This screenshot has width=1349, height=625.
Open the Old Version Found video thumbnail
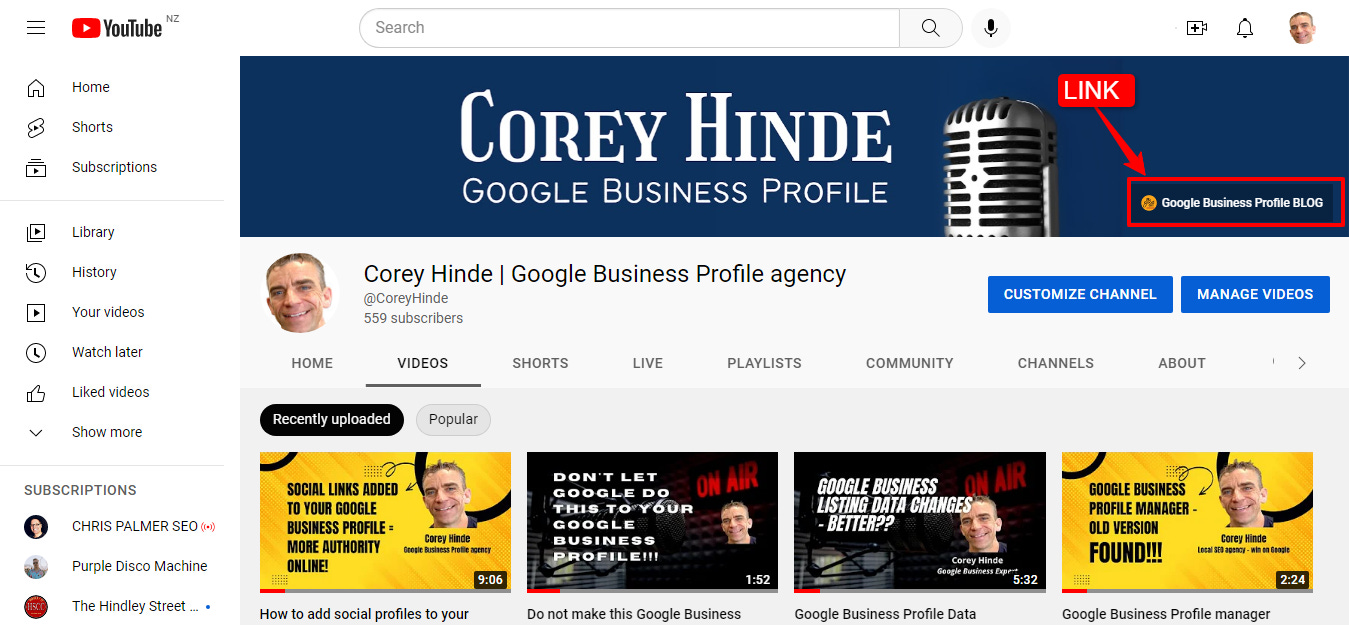click(1187, 522)
